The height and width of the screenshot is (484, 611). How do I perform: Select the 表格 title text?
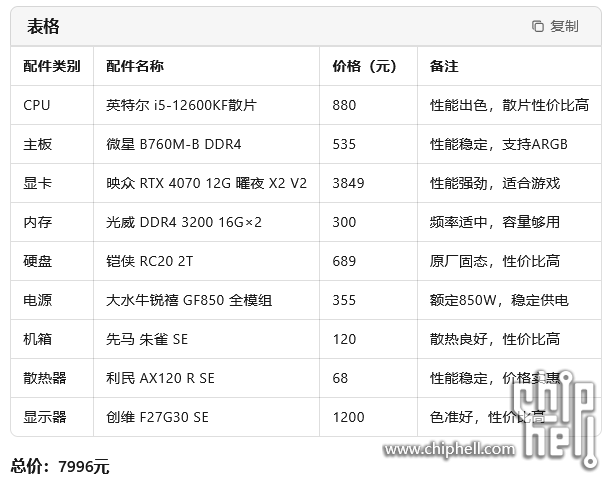(43, 26)
